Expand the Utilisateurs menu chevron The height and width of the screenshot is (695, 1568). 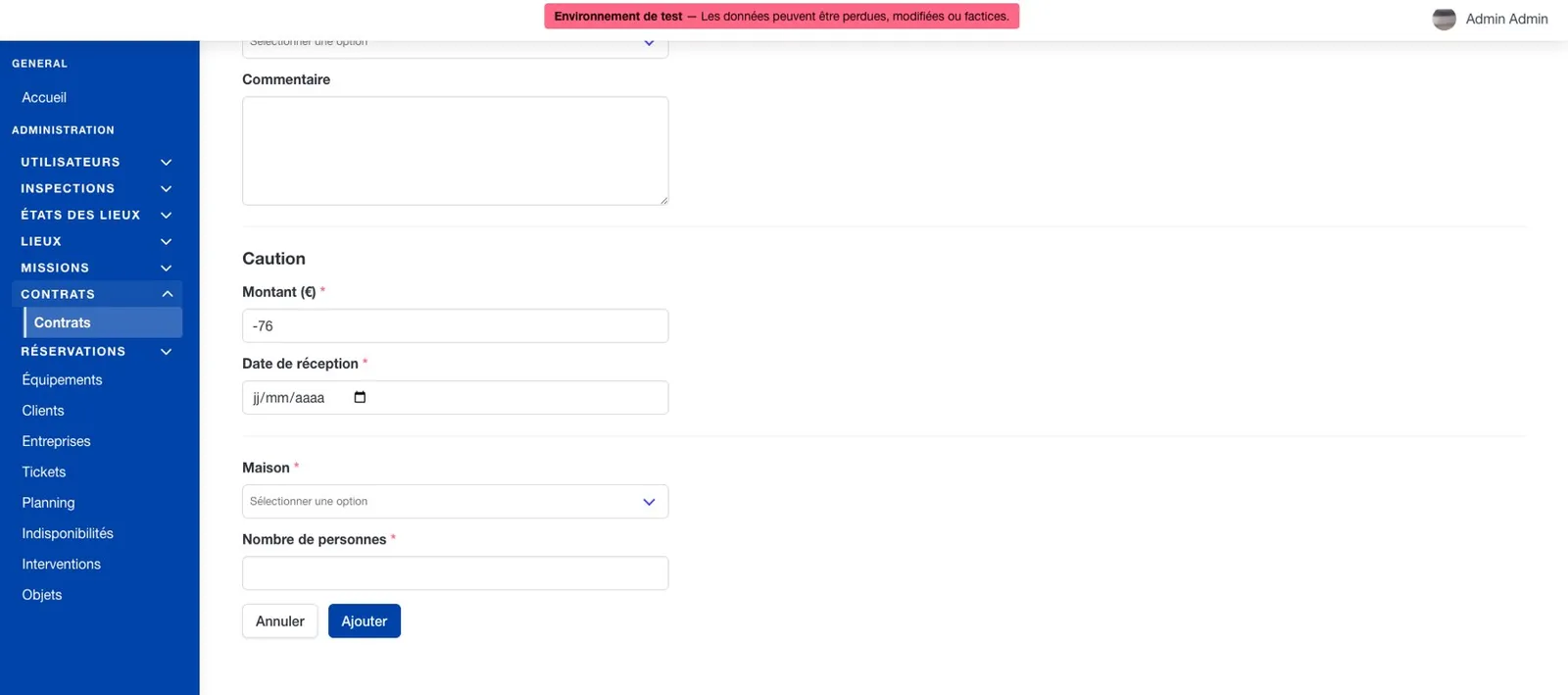166,162
